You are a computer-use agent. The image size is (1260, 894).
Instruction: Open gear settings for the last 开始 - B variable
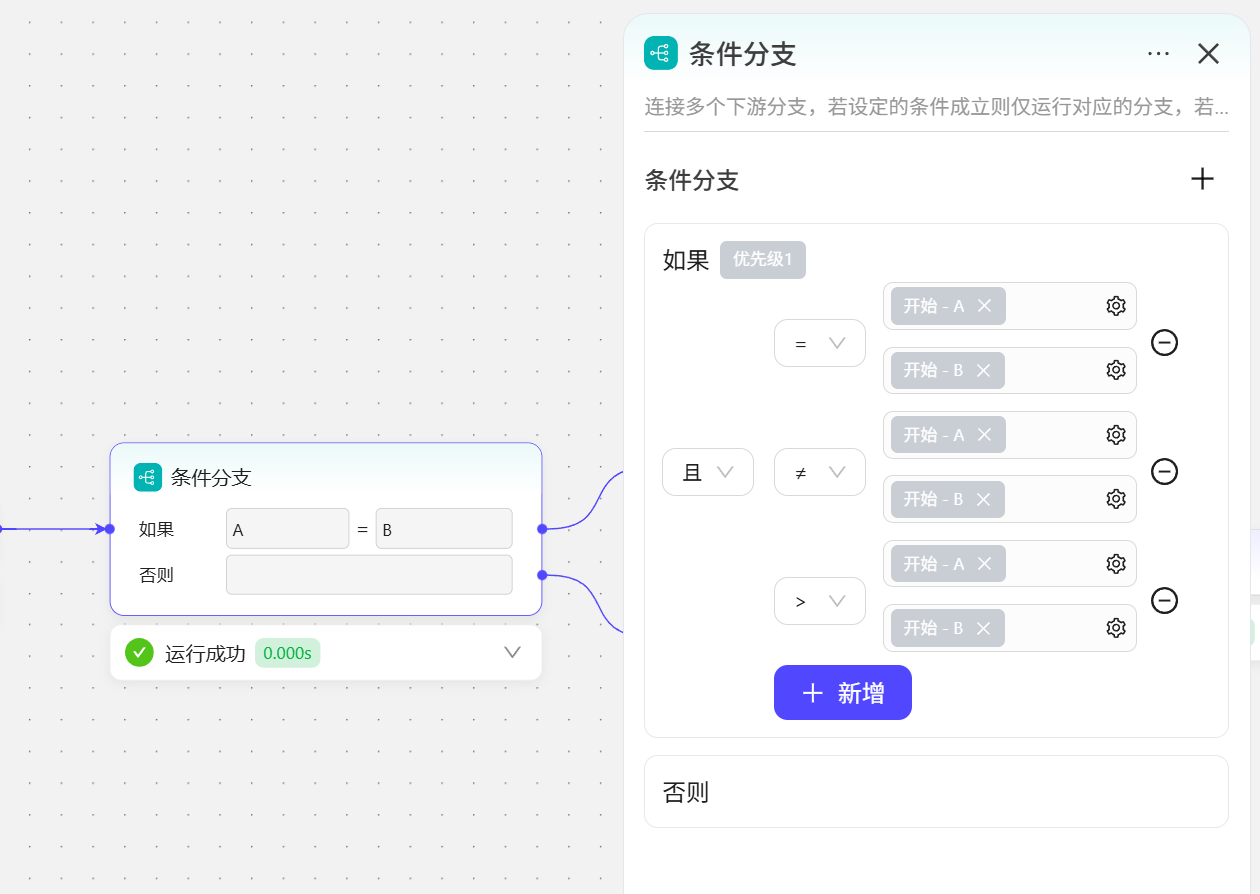coord(1116,628)
